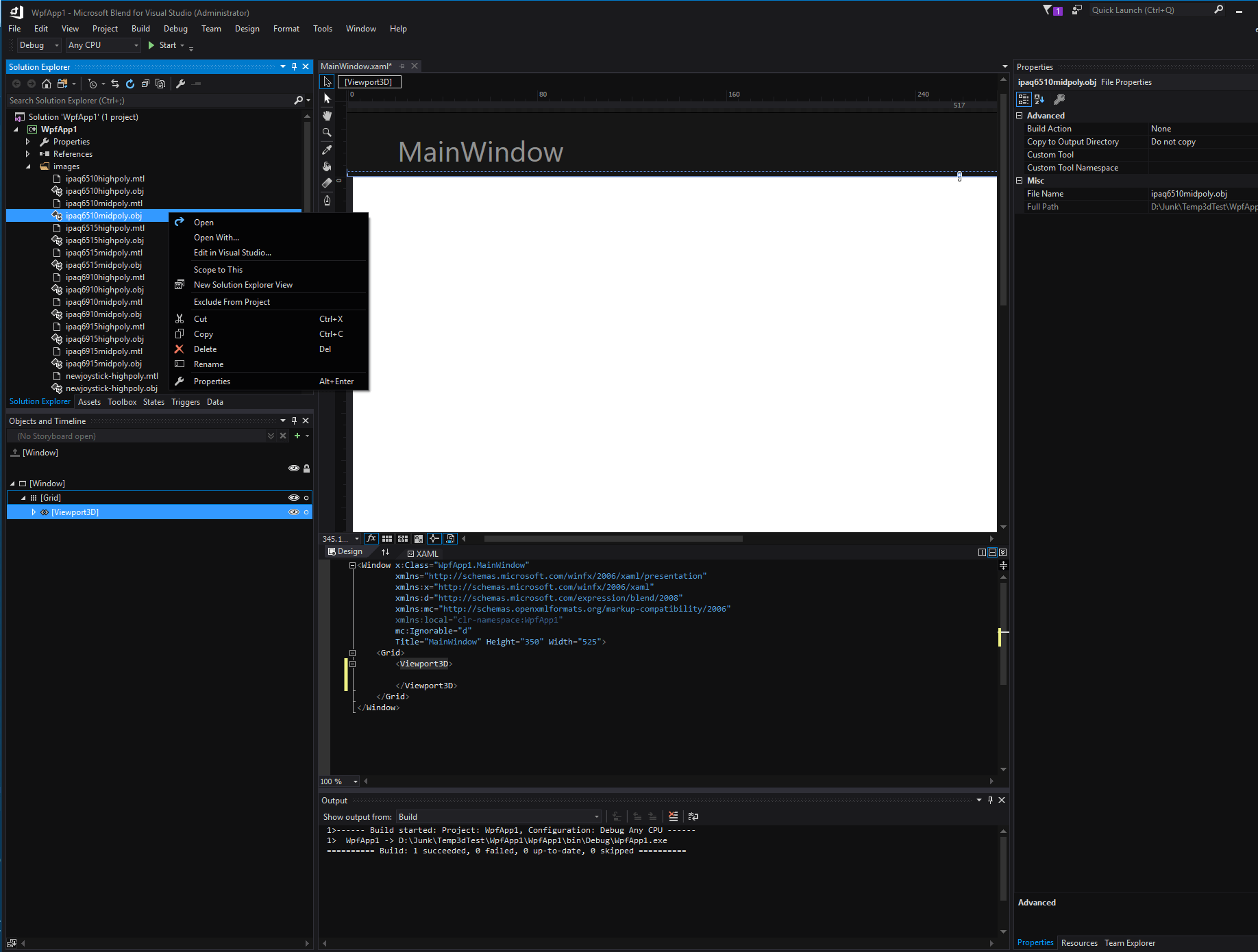The image size is (1258, 952).
Task: Click the Vertical Split pane icon
Action: 982,552
